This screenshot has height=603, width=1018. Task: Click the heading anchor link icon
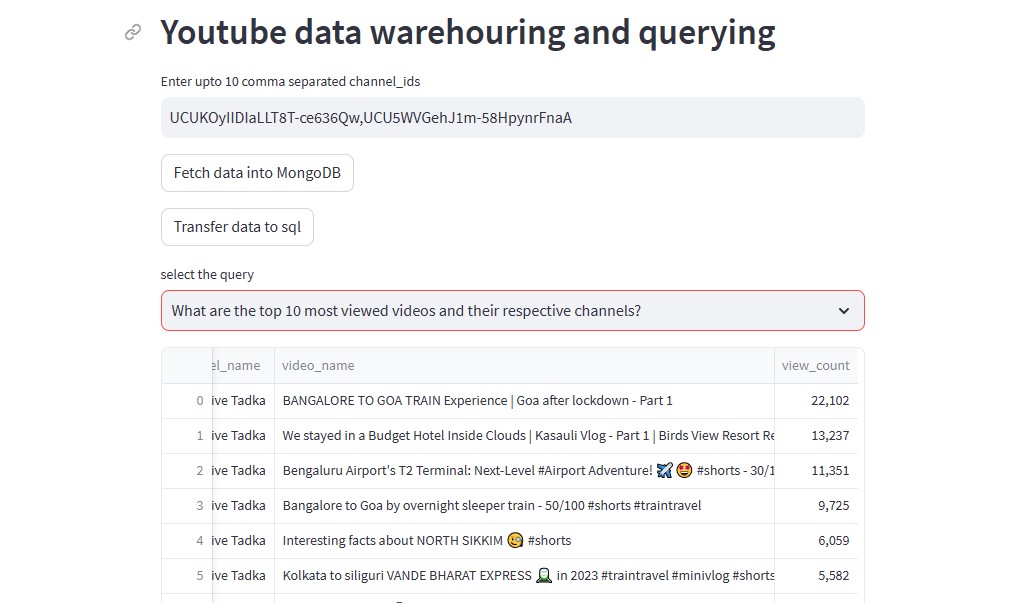click(x=133, y=33)
